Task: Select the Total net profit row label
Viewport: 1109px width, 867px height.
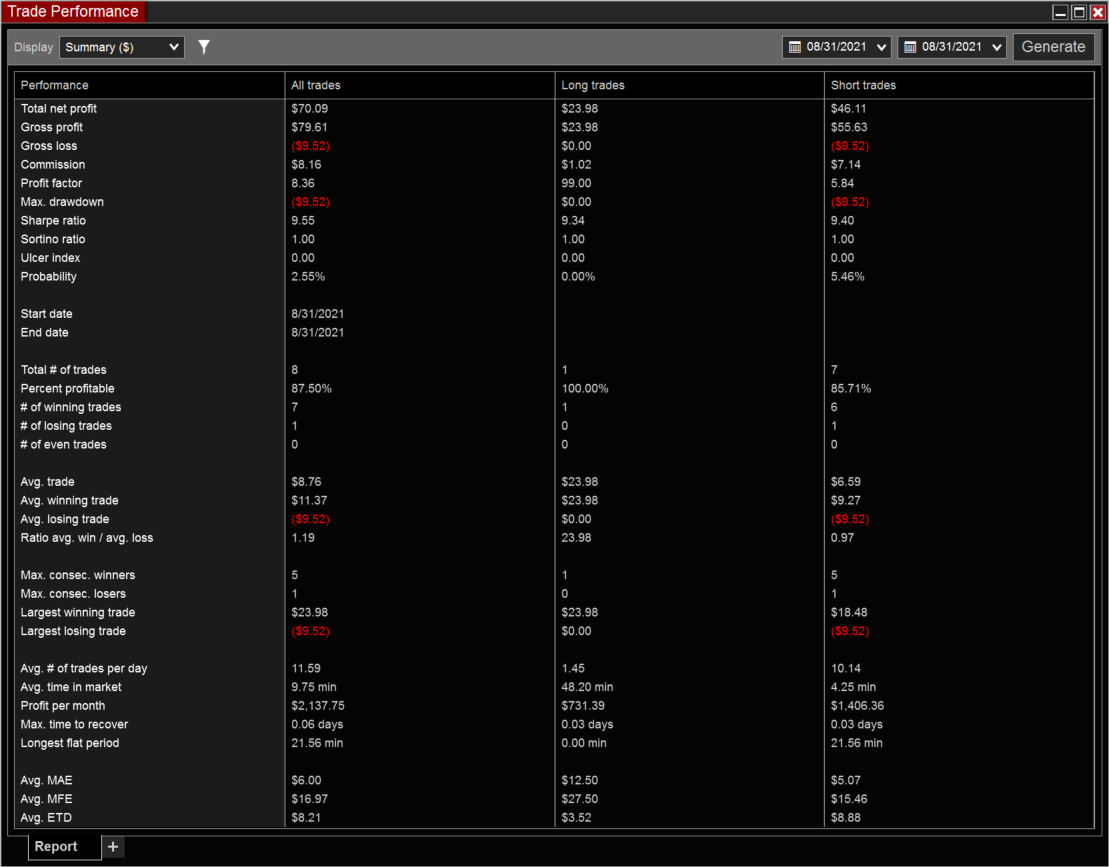Action: point(59,108)
